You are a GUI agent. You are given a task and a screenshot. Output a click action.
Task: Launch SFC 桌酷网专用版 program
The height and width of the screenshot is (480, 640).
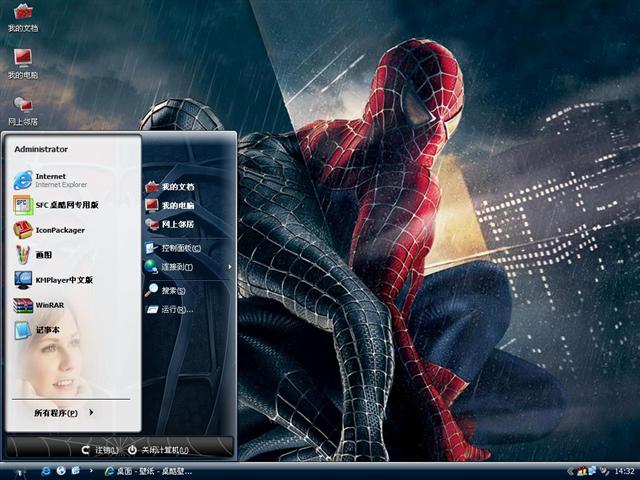[56, 205]
